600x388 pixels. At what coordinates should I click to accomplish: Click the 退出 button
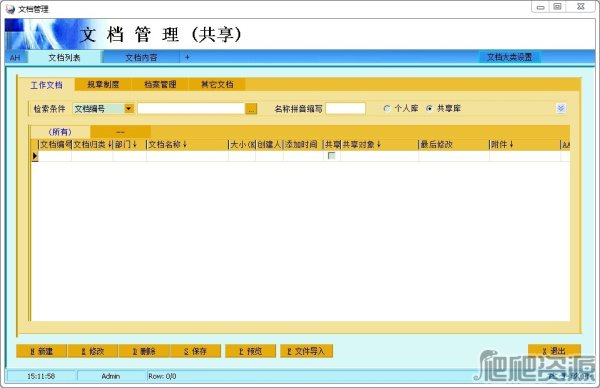(x=554, y=351)
